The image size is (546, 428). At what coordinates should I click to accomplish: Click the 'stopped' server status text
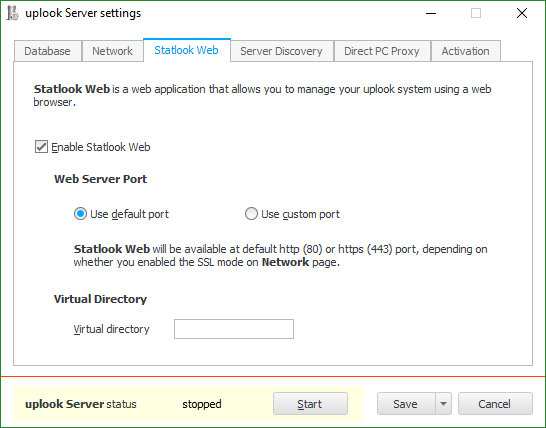click(x=202, y=404)
